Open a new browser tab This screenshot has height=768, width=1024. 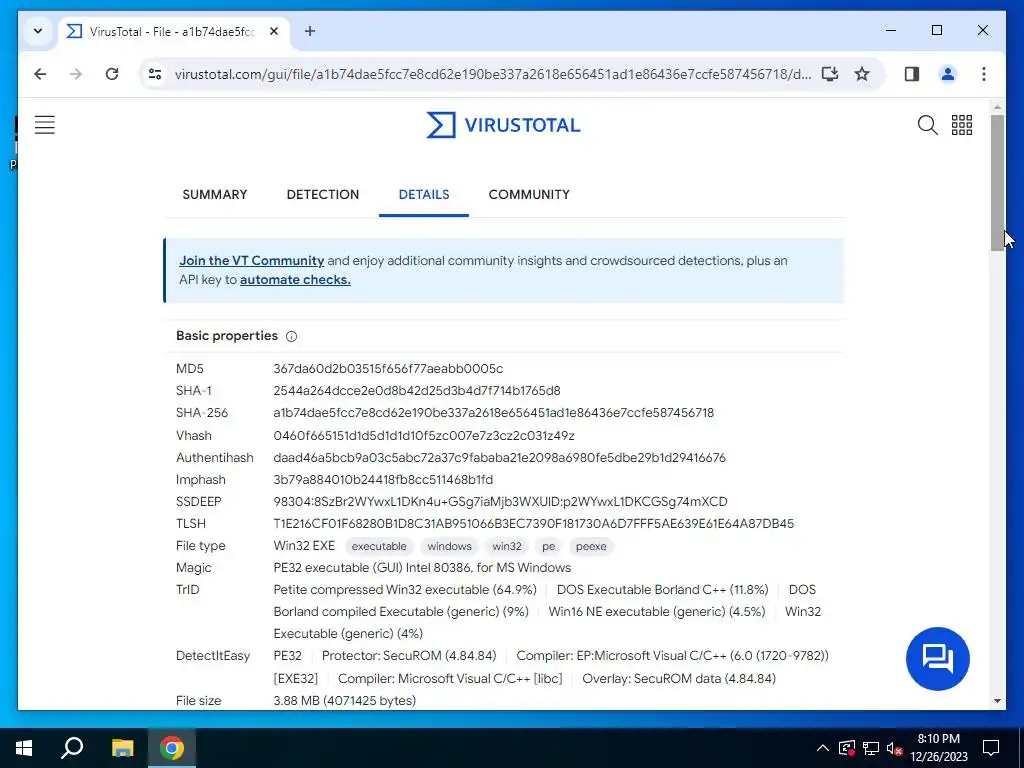[x=310, y=31]
